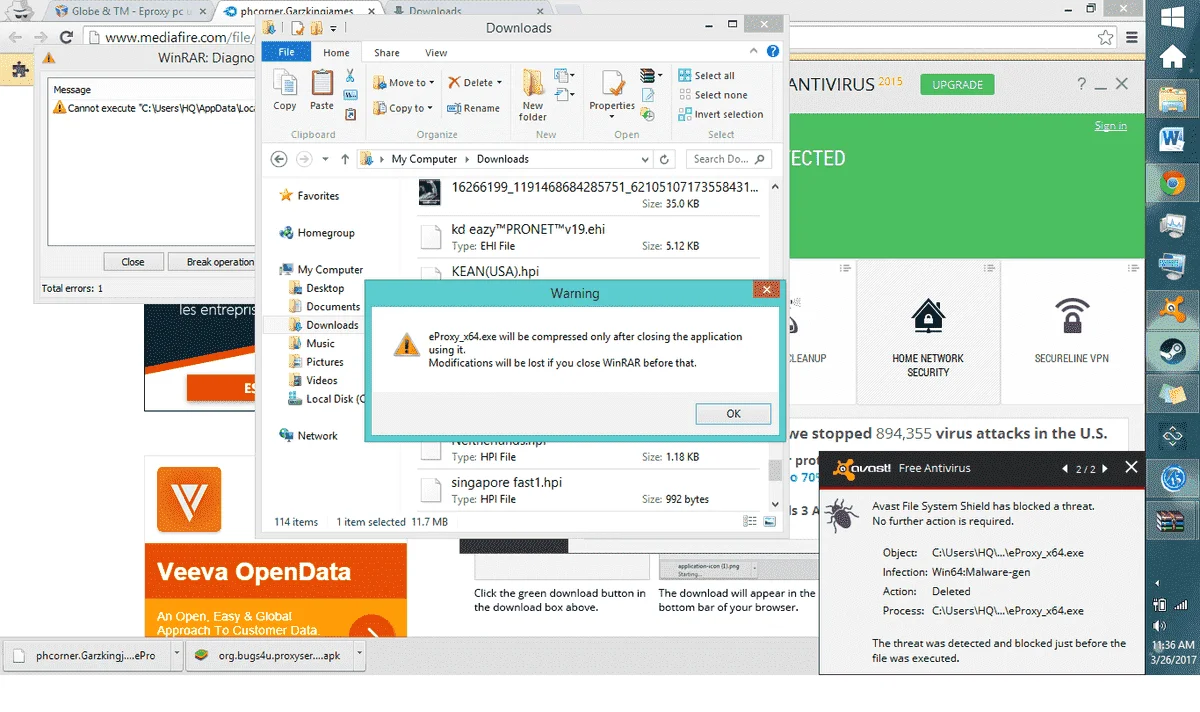Open the Move to dropdown
This screenshot has height=712, width=1200.
click(x=403, y=83)
